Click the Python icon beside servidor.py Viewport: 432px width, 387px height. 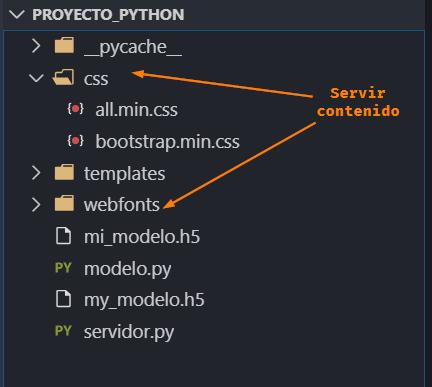pyautogui.click(x=63, y=330)
